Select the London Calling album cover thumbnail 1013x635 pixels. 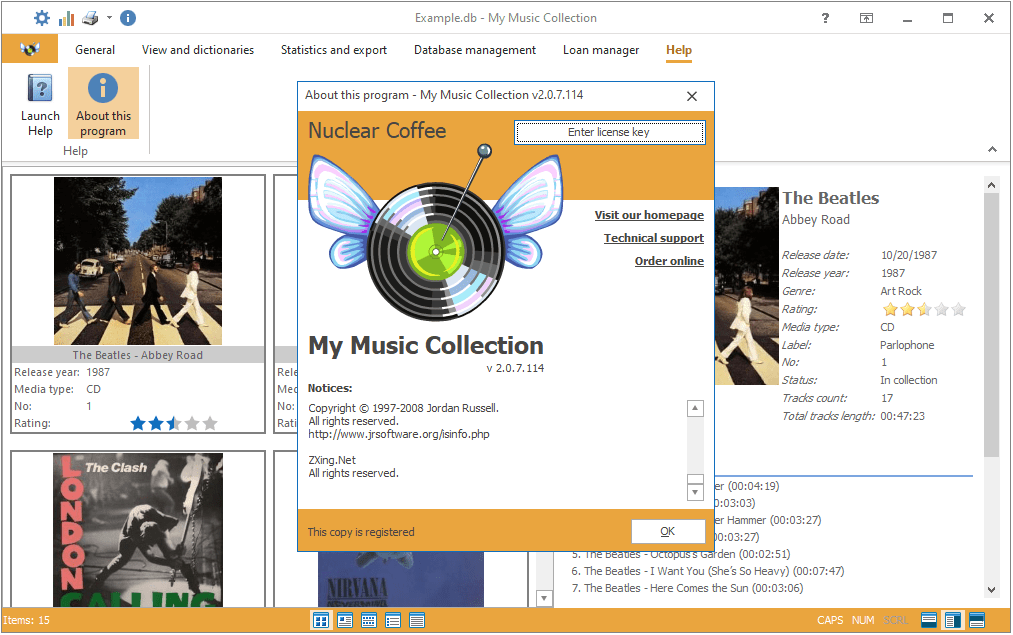[x=138, y=530]
